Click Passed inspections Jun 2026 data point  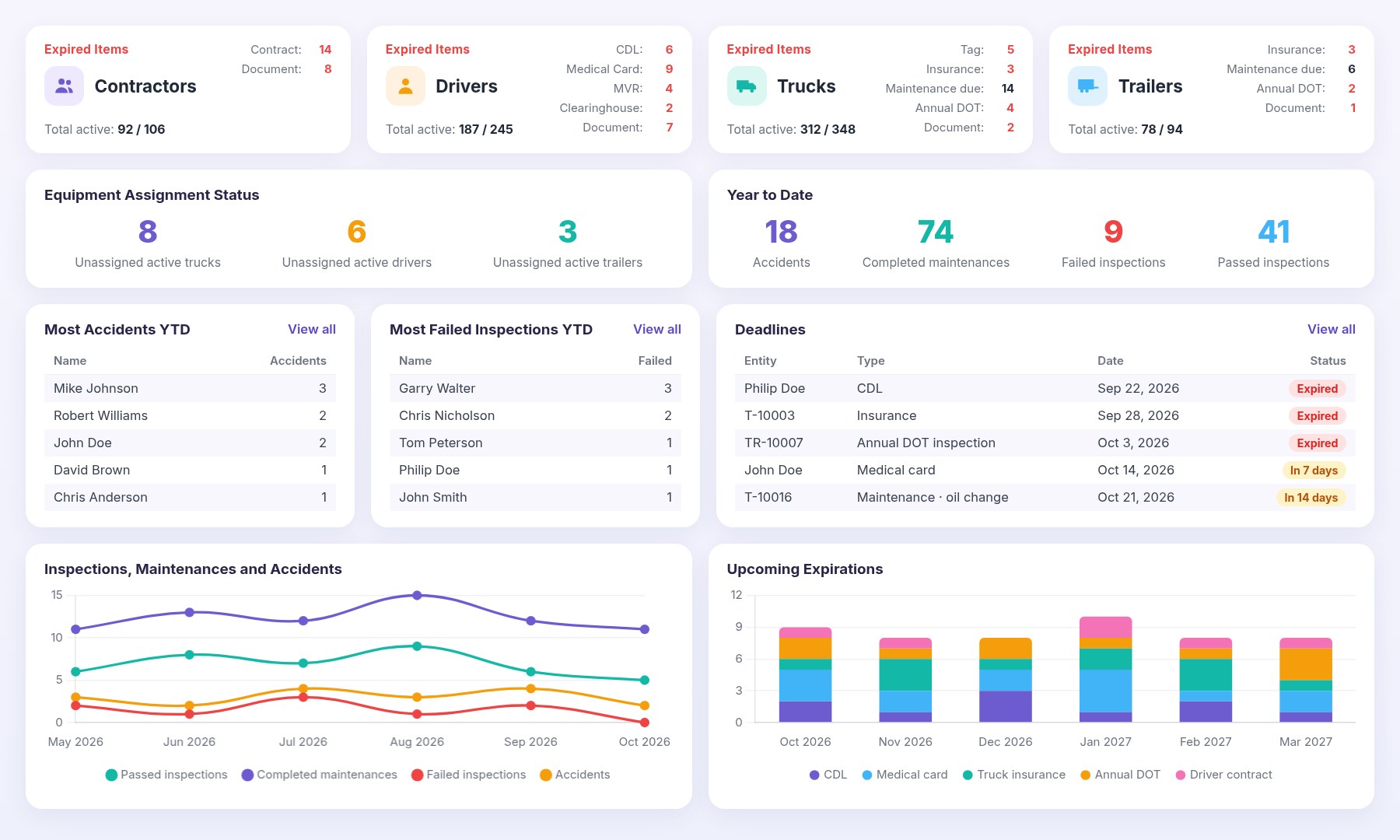(189, 655)
